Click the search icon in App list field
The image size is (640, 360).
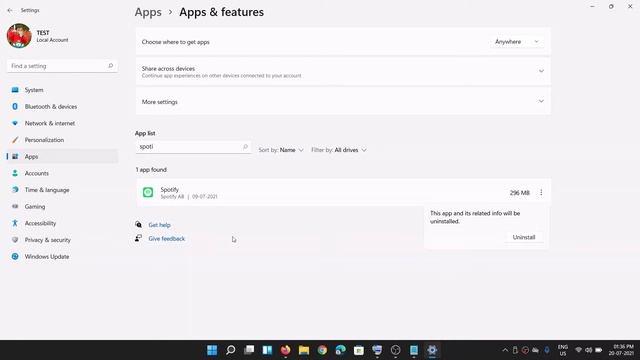click(245, 147)
